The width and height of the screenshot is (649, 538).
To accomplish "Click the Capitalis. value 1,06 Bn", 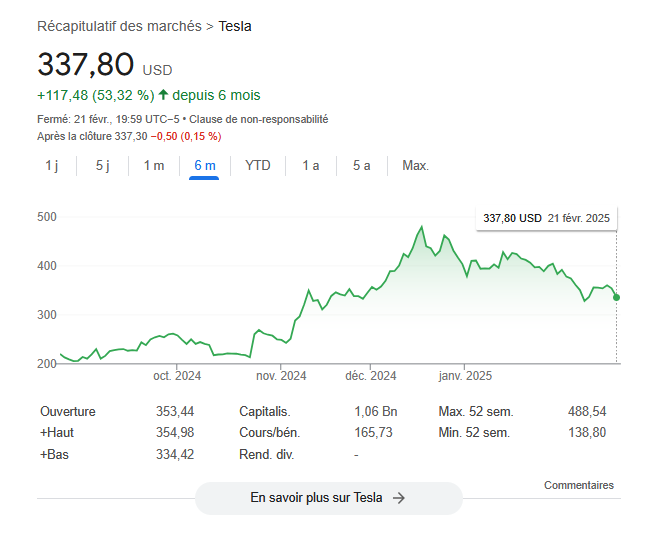I will click(x=375, y=411).
